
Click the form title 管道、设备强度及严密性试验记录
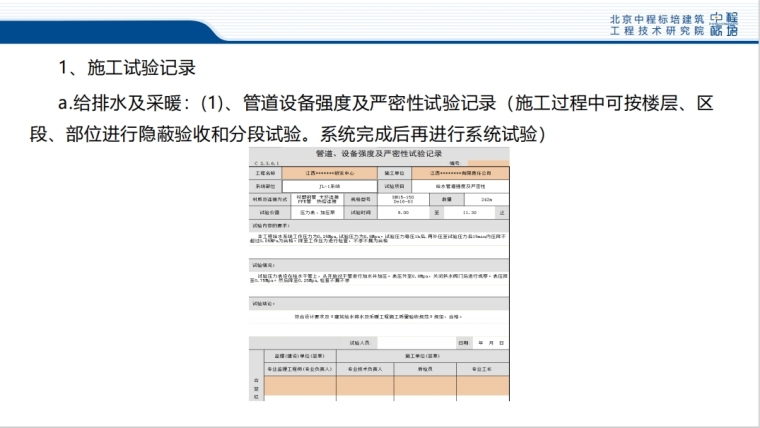coord(379,155)
